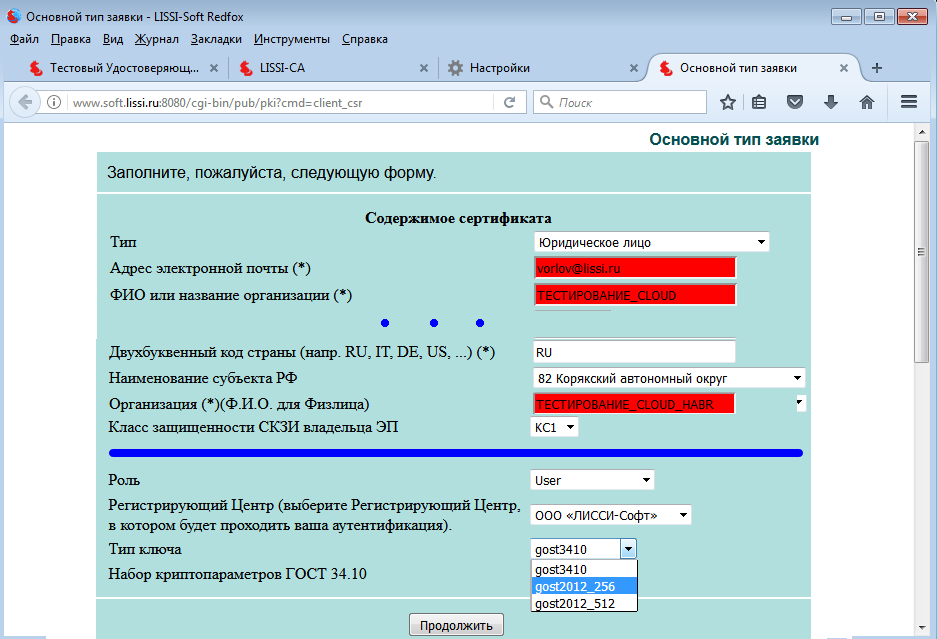Click the search magnifier icon
Screen dimensions: 937x639
pos(546,102)
